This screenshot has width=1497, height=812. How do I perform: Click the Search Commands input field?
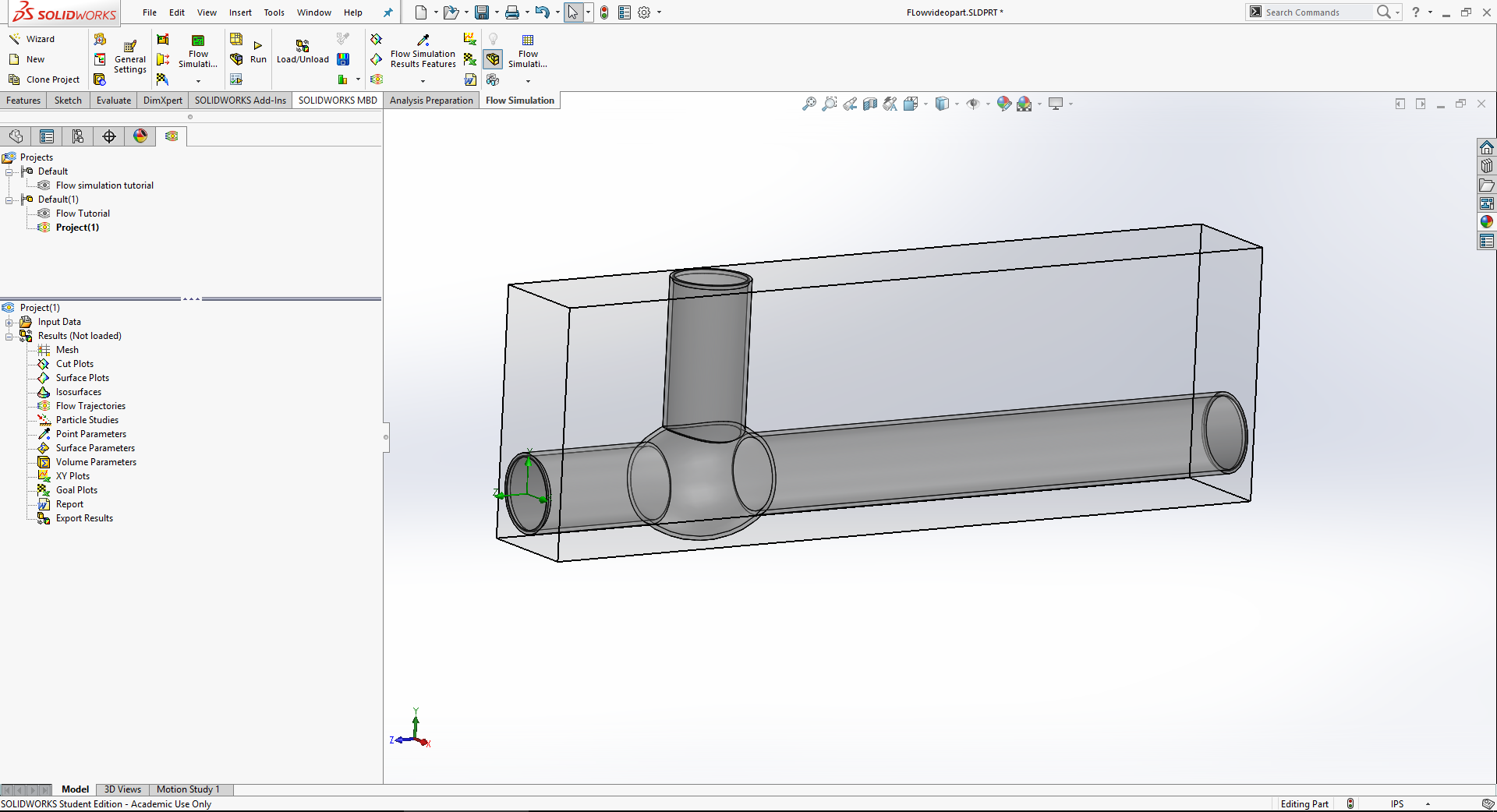click(1316, 12)
